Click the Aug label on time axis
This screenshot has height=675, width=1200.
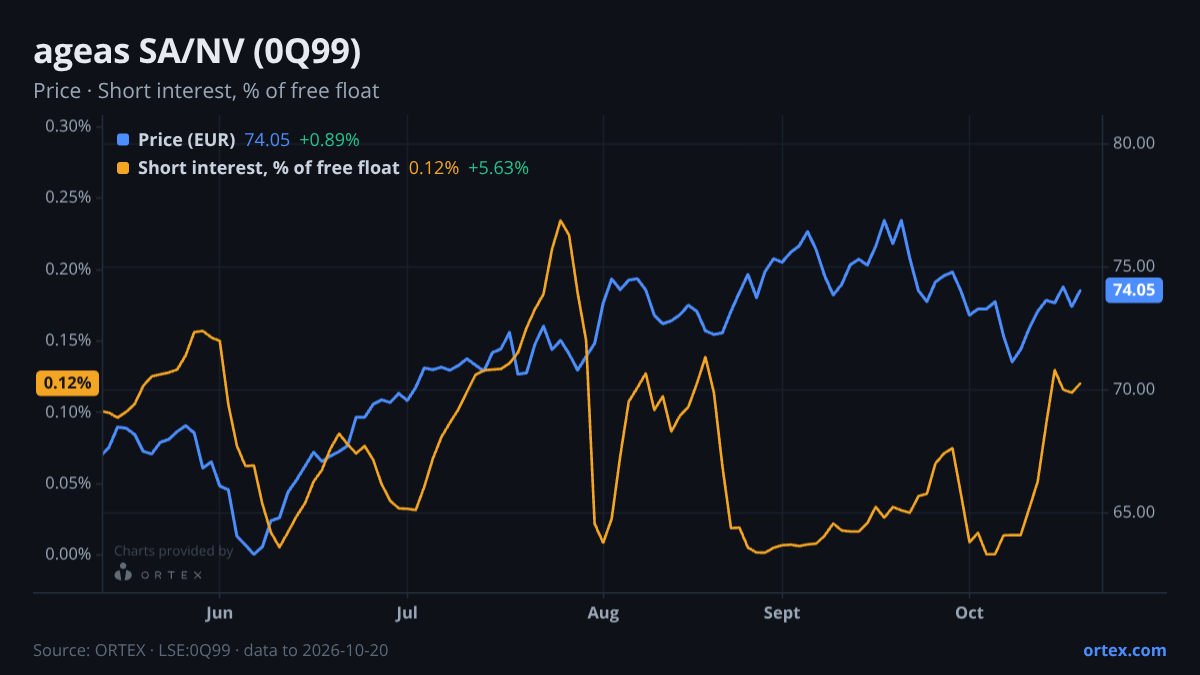click(601, 613)
